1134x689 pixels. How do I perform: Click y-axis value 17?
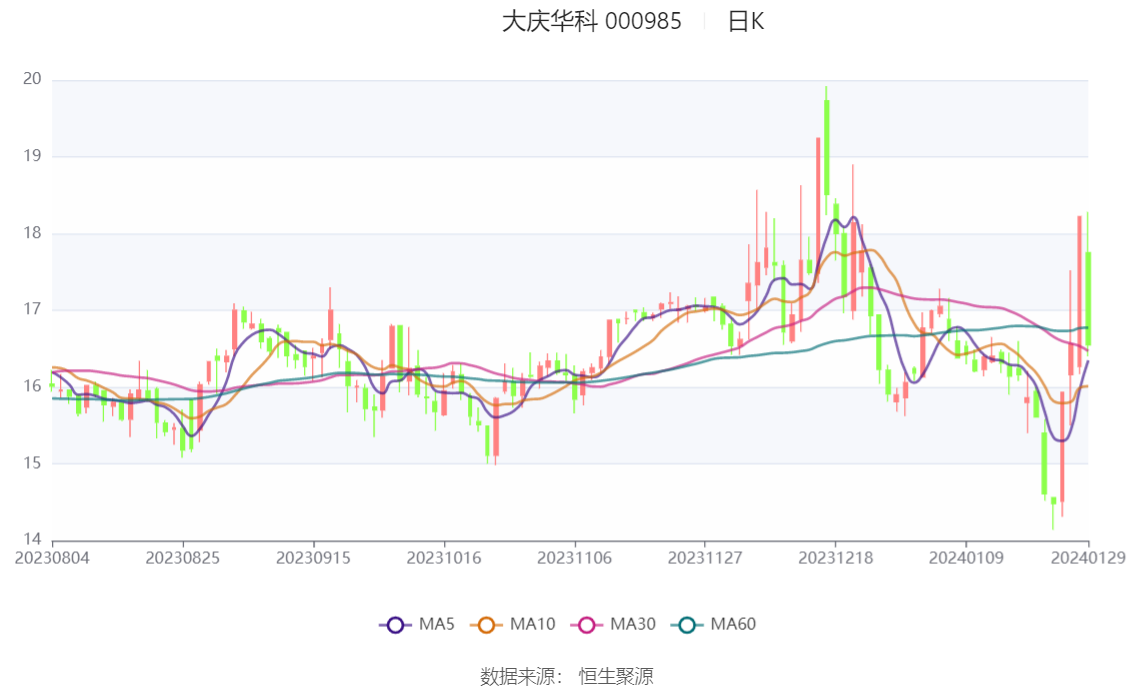click(x=33, y=309)
